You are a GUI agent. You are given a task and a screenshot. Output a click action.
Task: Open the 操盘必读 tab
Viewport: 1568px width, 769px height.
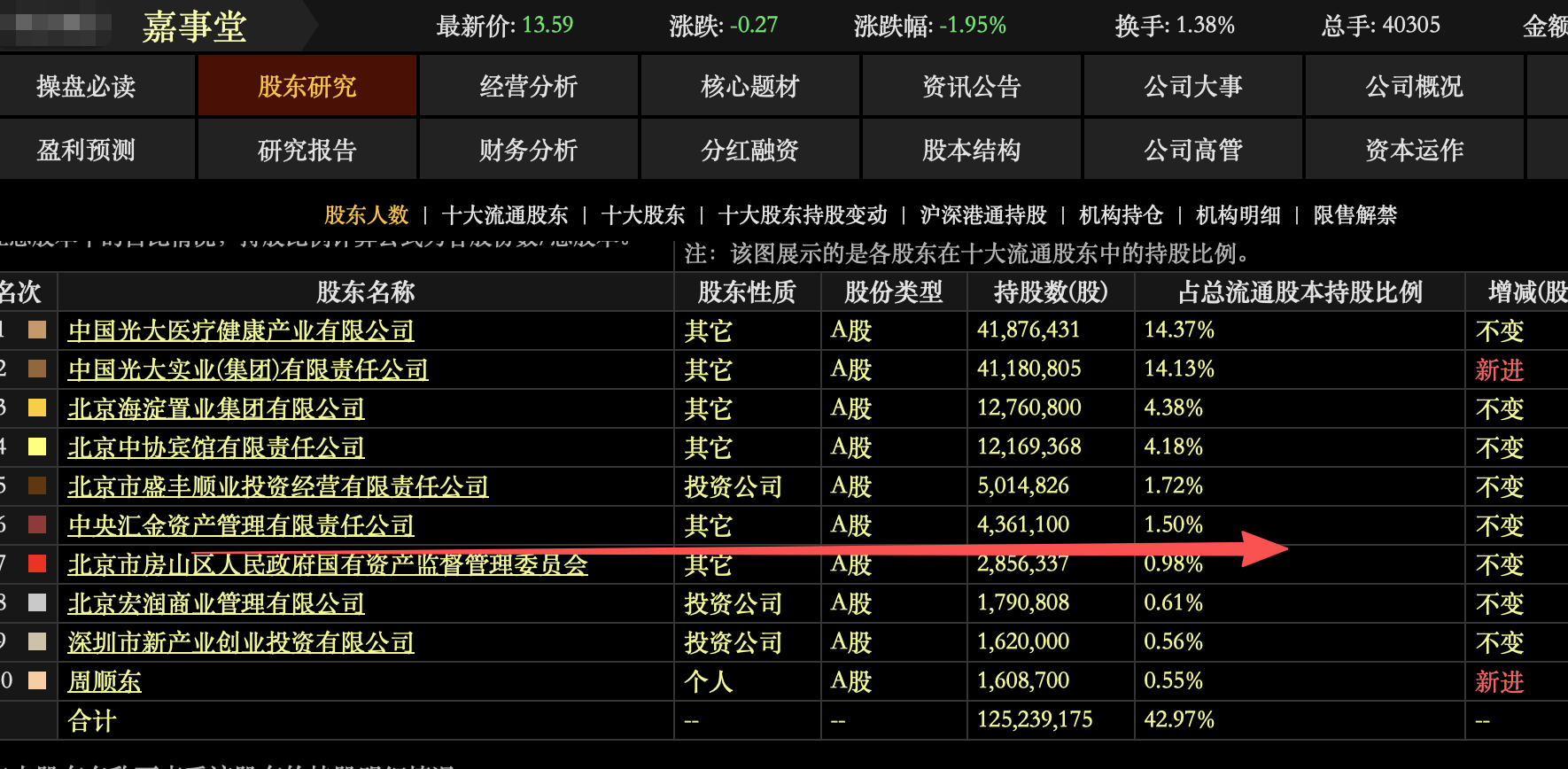pos(86,86)
